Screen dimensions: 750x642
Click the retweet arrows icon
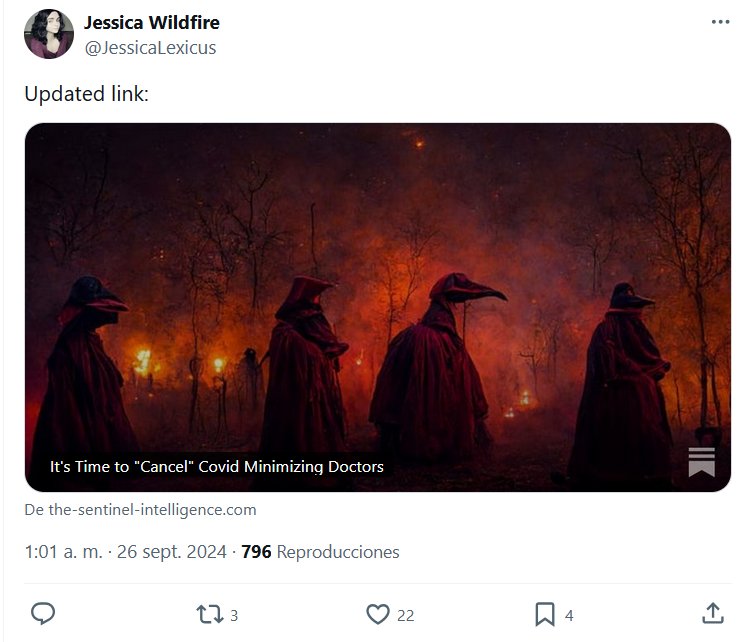pyautogui.click(x=208, y=614)
